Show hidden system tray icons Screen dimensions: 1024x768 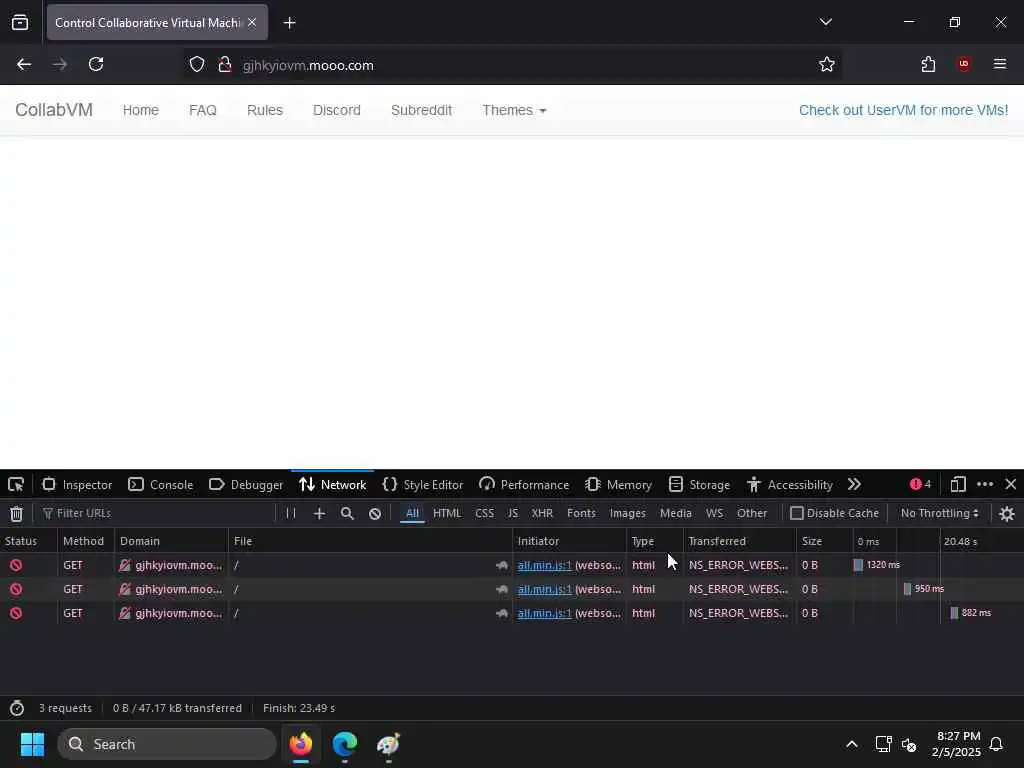click(852, 744)
